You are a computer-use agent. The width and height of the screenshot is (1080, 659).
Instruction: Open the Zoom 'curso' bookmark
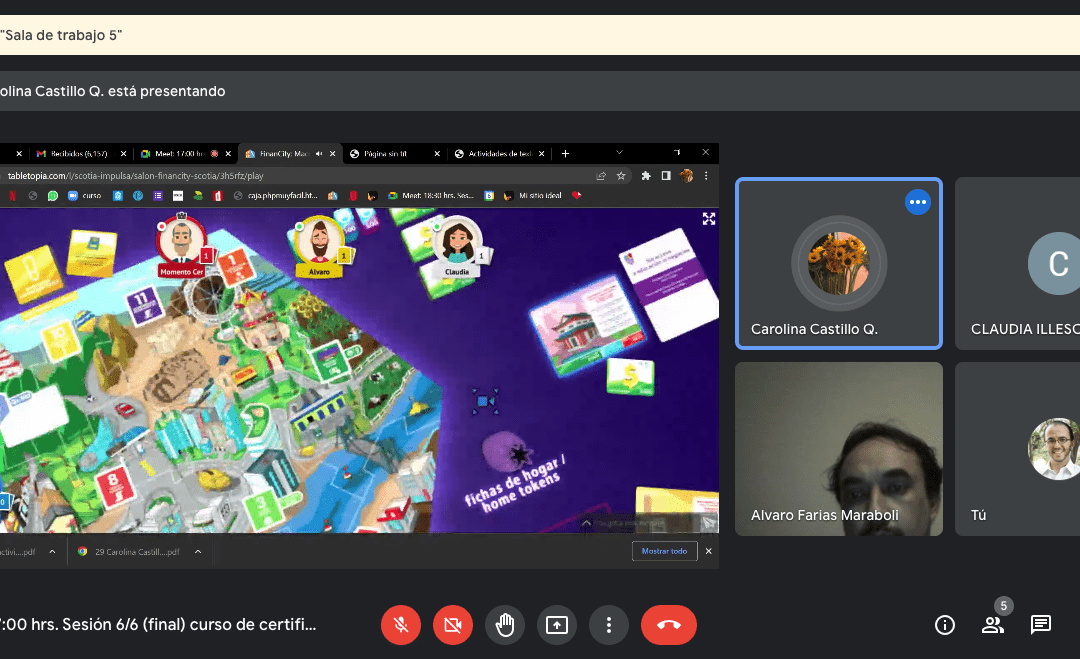tap(85, 196)
